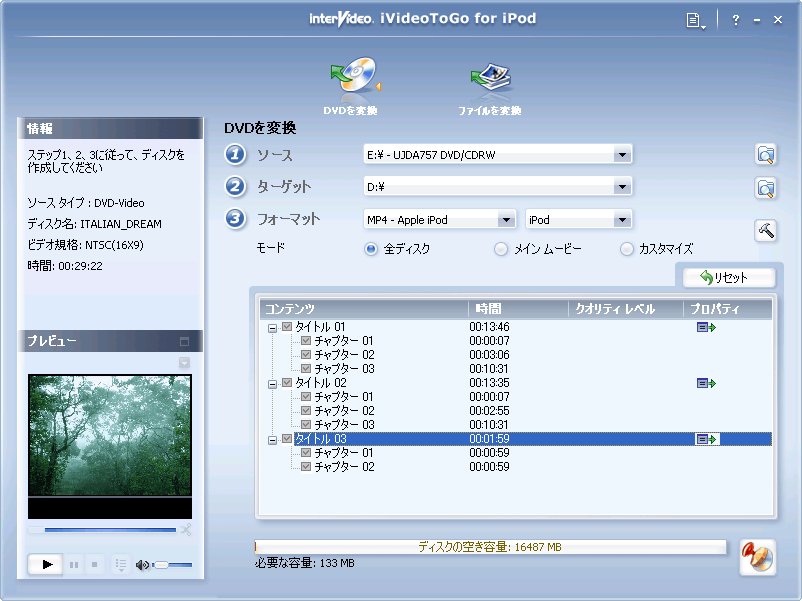Click step 3 フォーマット label
This screenshot has height=601, width=802.
(288, 219)
